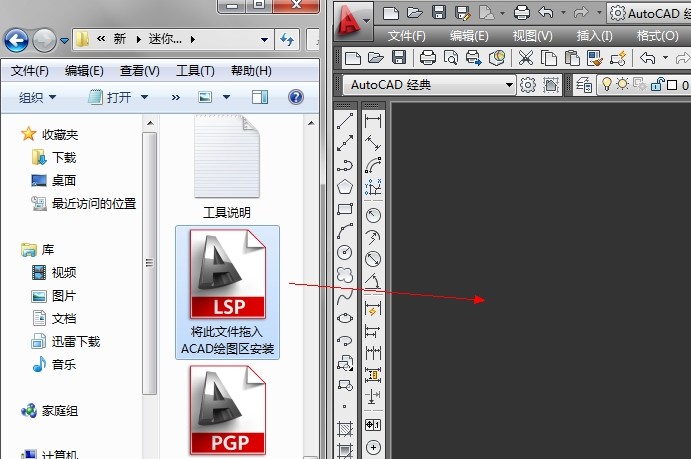Select the Polyline tool
The height and width of the screenshot is (459, 691).
[x=345, y=165]
